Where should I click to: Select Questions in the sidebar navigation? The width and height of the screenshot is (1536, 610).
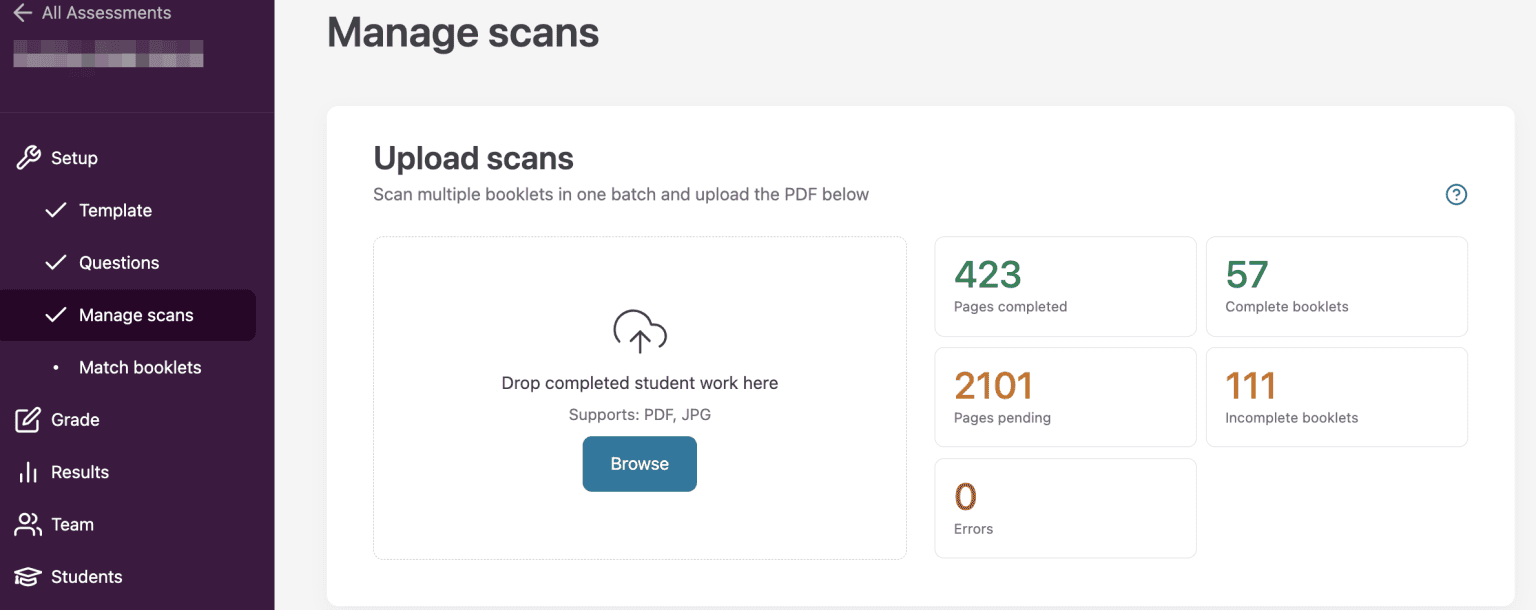[x=119, y=262]
